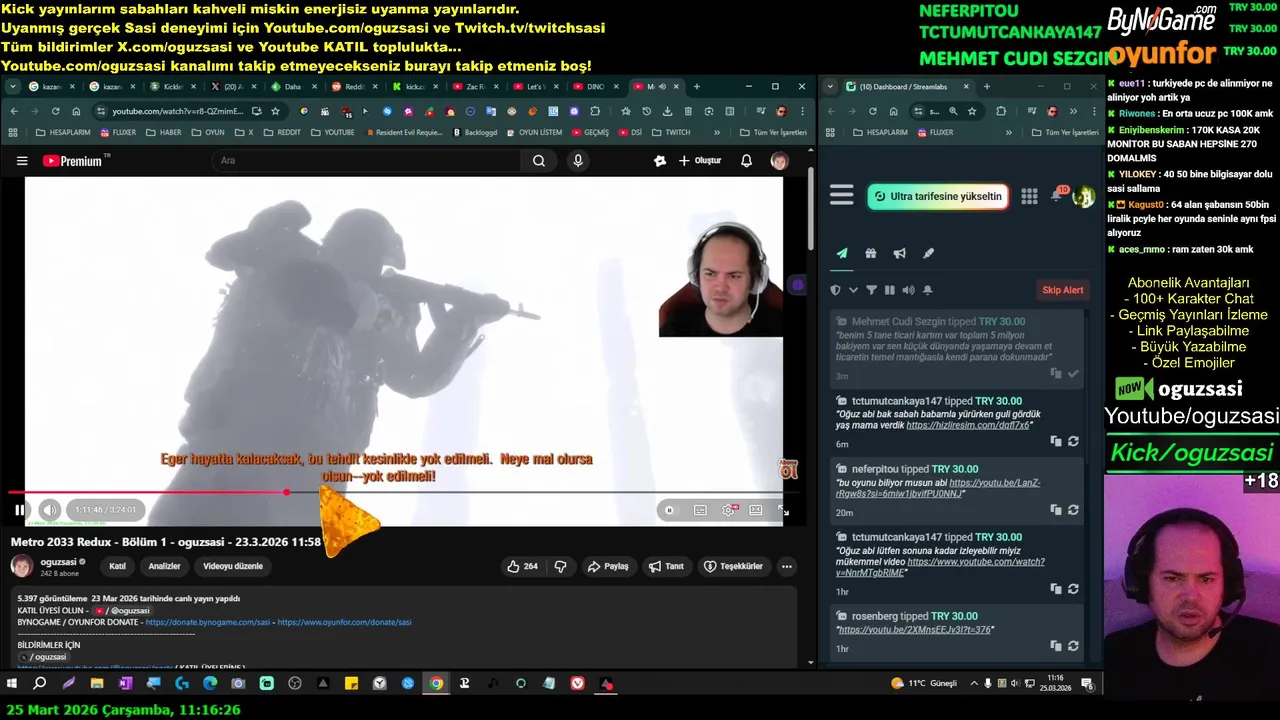
Task: Open the Backloggd bookmark
Action: tap(475, 132)
